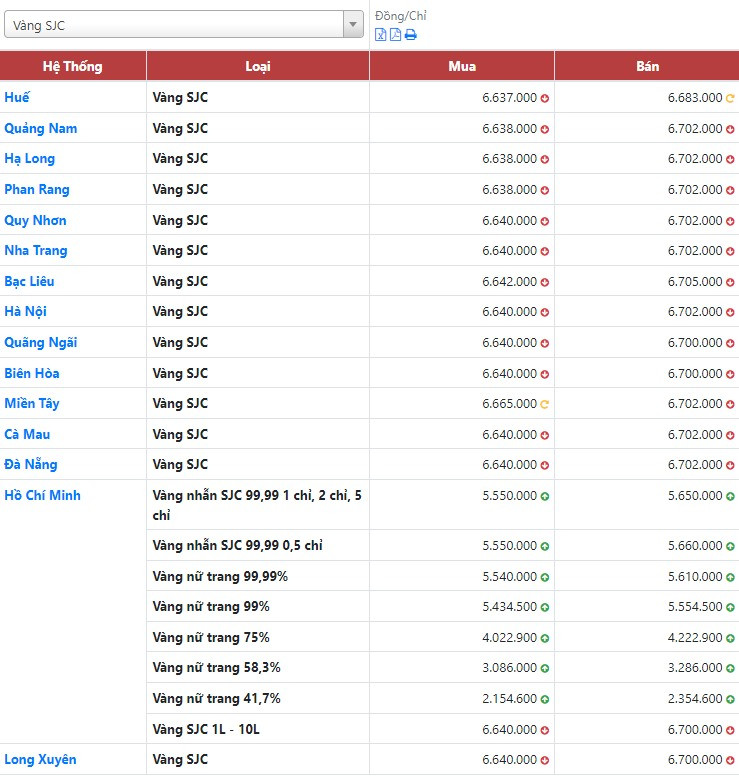
Task: Open the Quy Nhơn link
Action: (x=35, y=220)
